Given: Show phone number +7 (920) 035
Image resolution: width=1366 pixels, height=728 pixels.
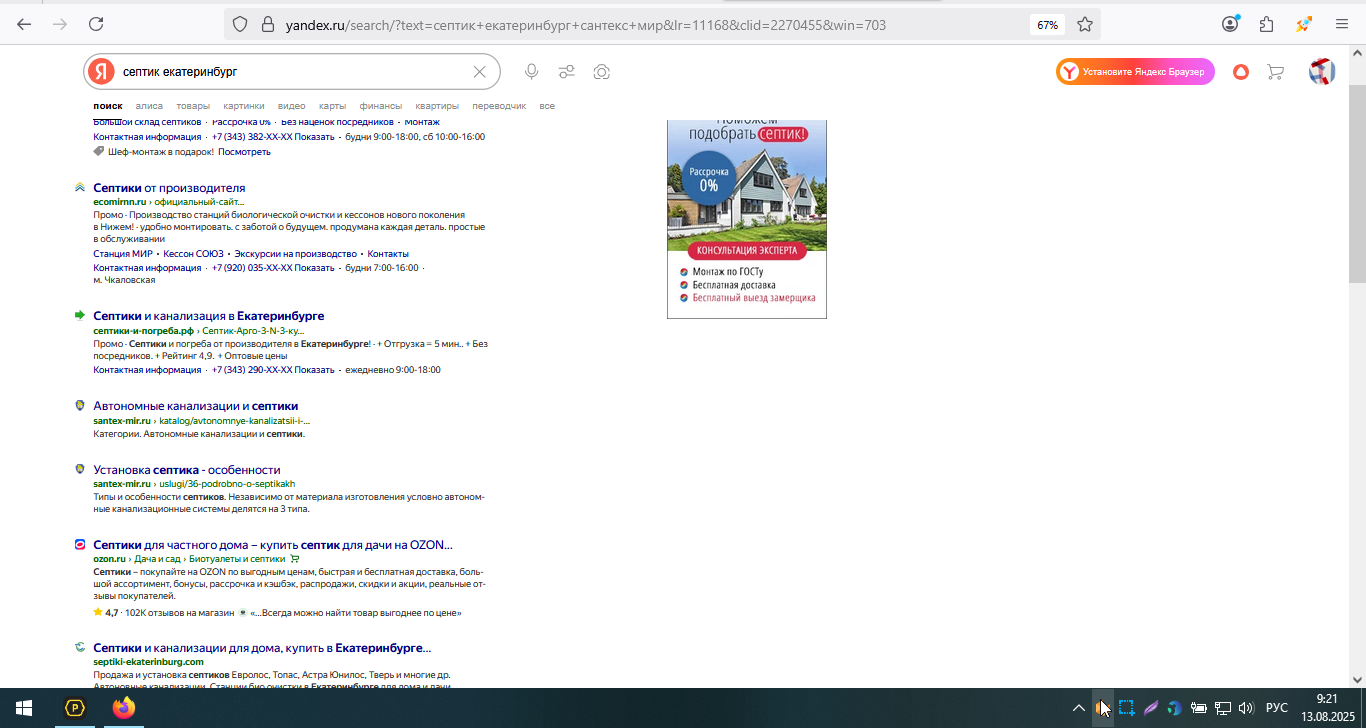Looking at the screenshot, I should pos(273,268).
